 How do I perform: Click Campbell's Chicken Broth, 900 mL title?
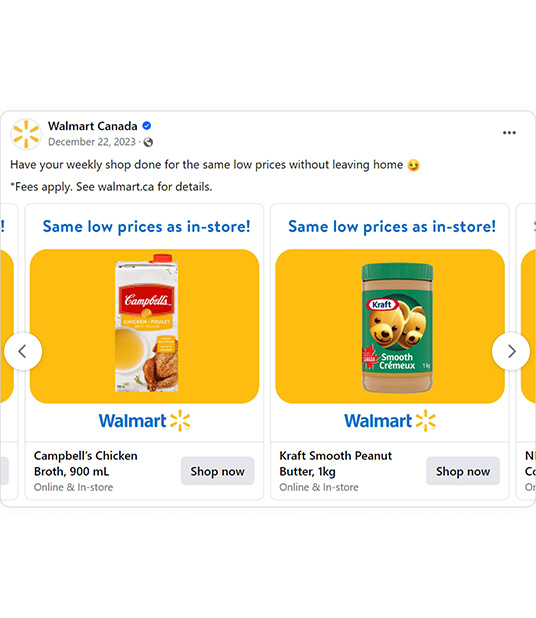(86, 464)
